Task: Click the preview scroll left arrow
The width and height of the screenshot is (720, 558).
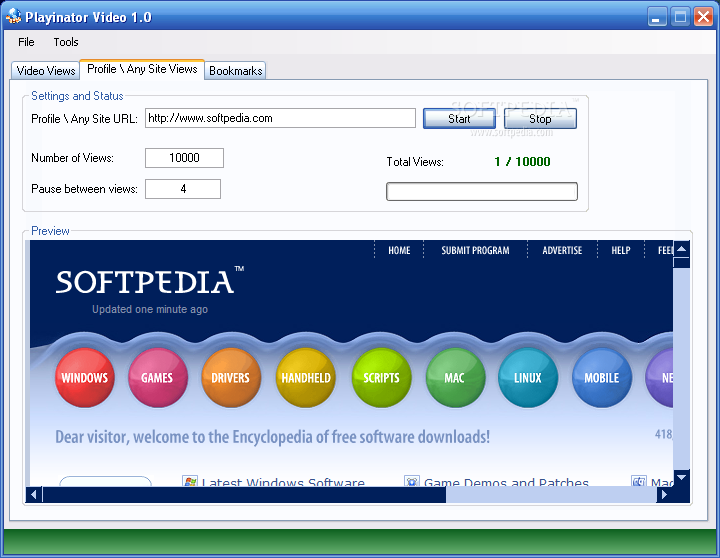Action: point(34,495)
